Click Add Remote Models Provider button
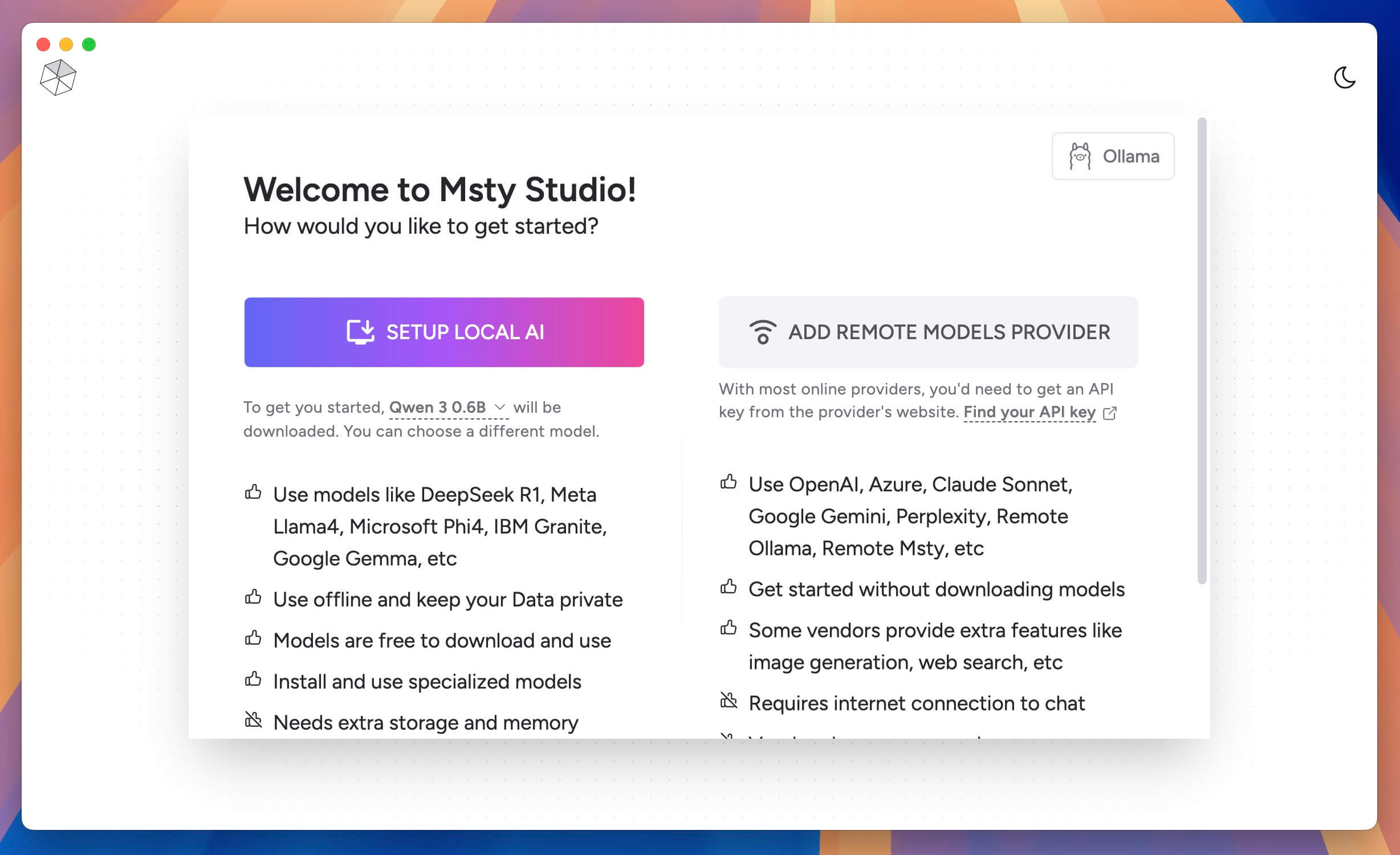The height and width of the screenshot is (855, 1400). point(928,332)
